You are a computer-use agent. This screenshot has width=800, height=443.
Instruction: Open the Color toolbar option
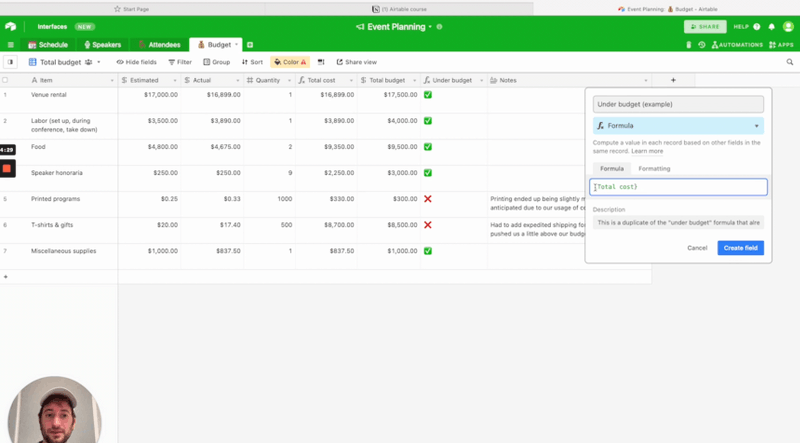click(289, 62)
